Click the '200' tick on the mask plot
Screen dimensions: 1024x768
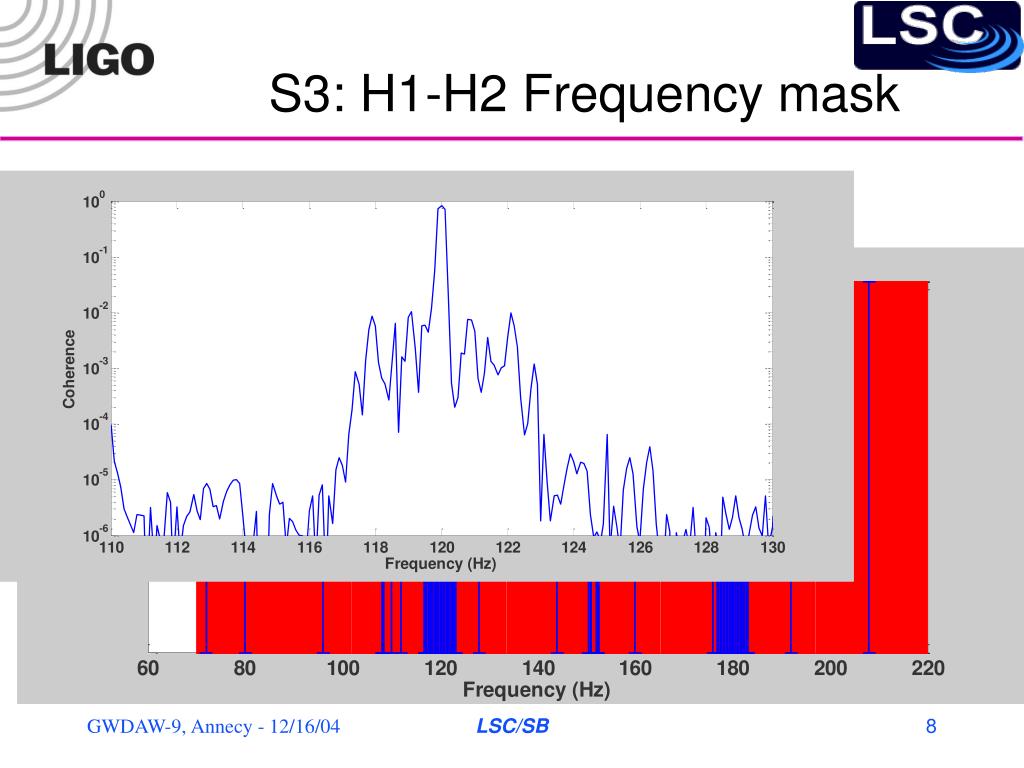830,668
